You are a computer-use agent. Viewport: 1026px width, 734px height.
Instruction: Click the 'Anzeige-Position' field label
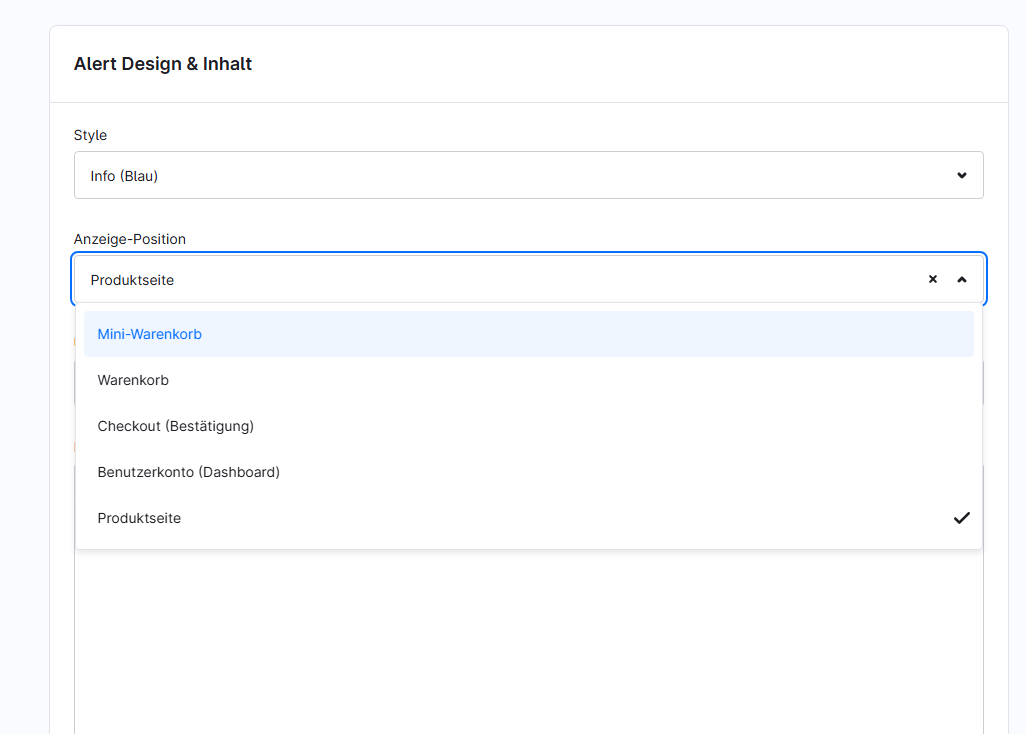[x=130, y=239]
